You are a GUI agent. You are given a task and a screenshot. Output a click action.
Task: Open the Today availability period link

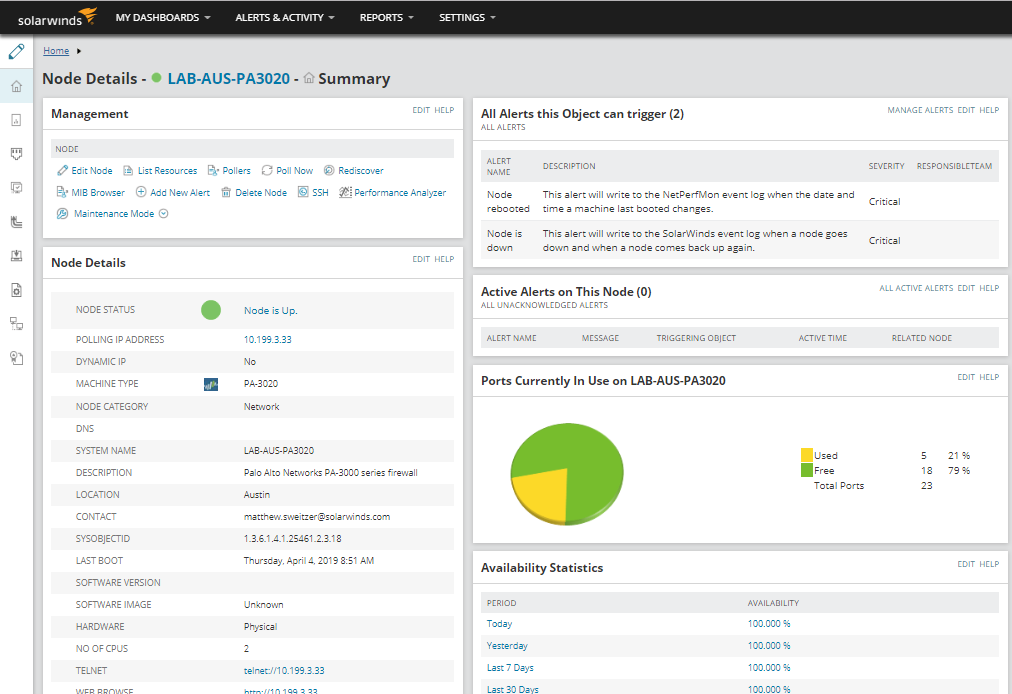(500, 624)
